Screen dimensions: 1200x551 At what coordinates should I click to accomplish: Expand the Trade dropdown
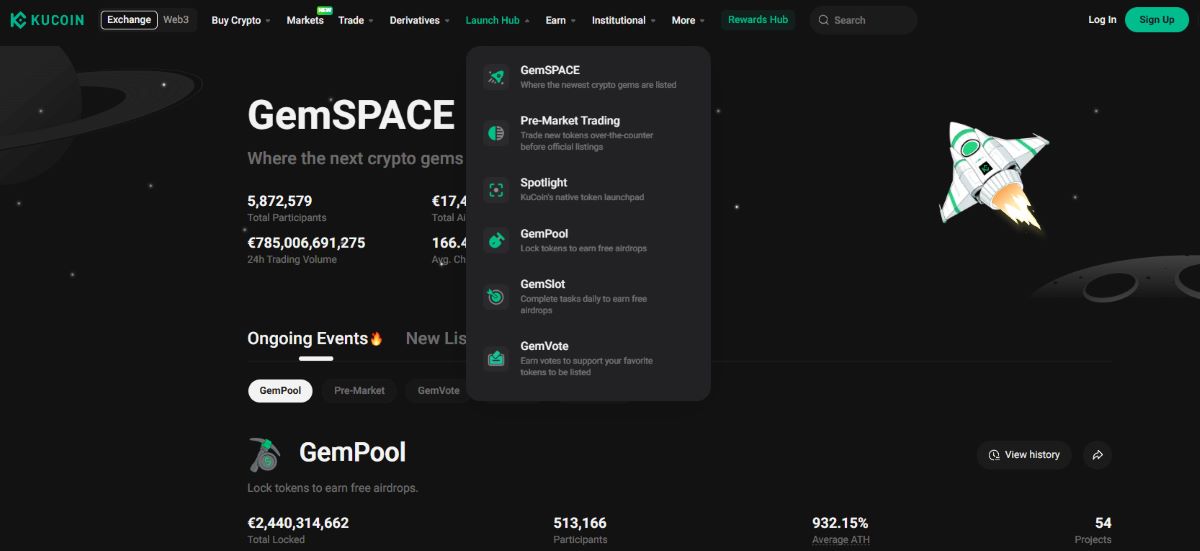pos(356,20)
